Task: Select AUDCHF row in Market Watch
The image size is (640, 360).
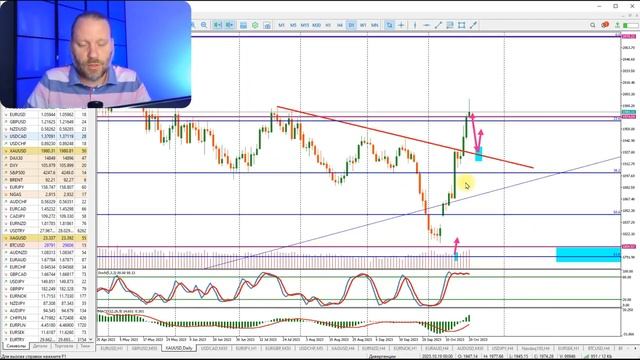Action: point(46,202)
